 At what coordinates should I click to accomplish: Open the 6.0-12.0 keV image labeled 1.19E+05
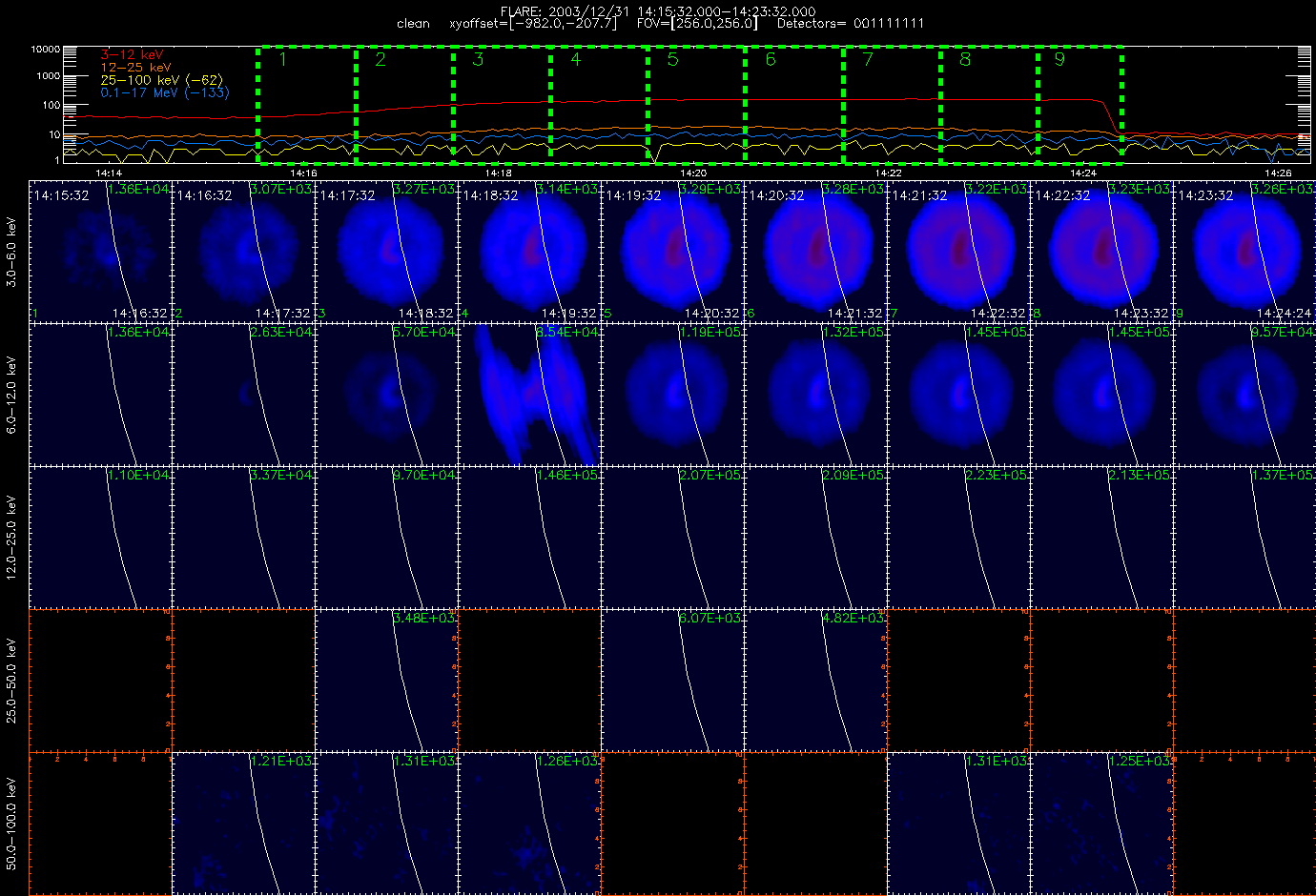click(672, 394)
